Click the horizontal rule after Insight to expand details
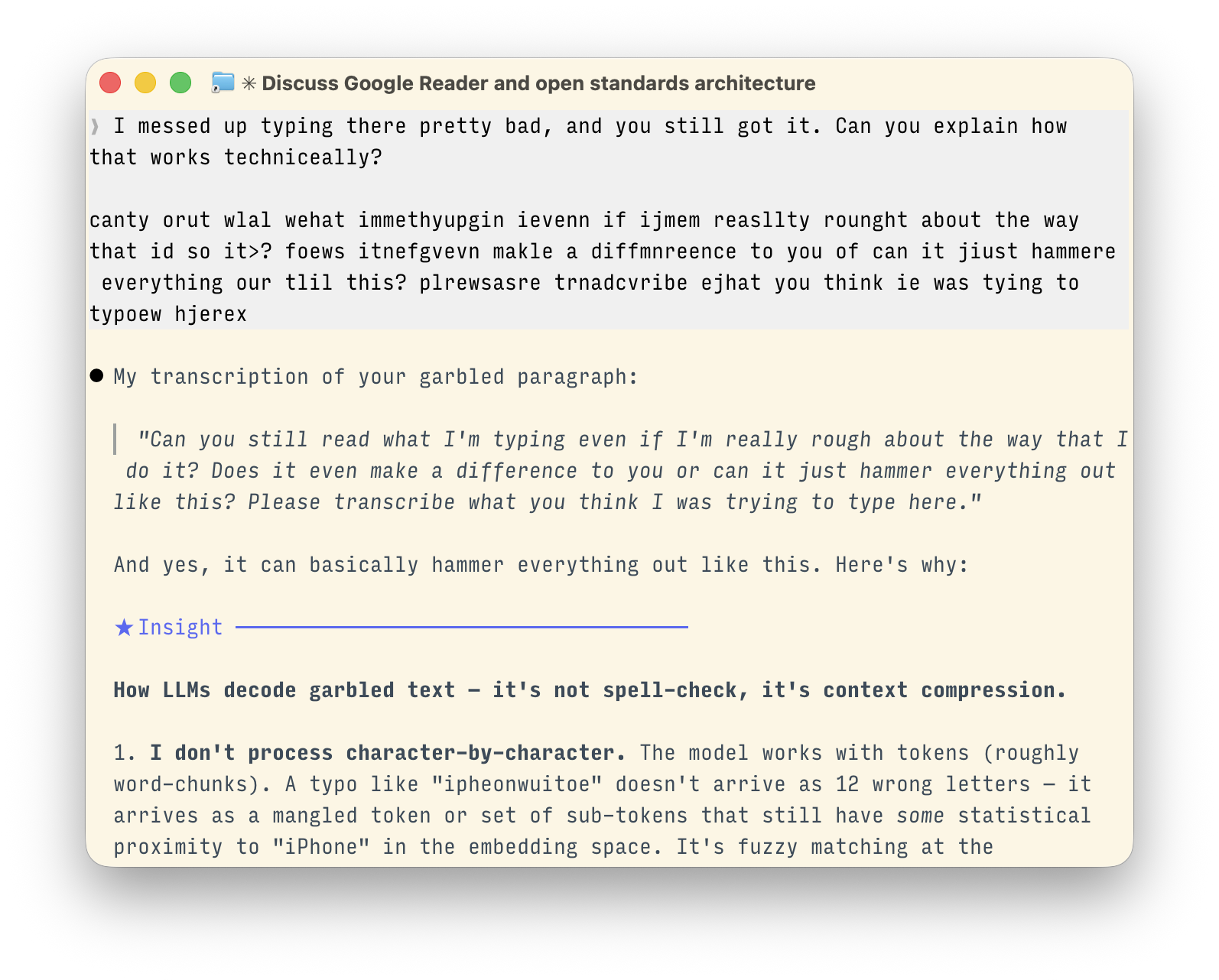The height and width of the screenshot is (980, 1219). pyautogui.click(x=459, y=628)
